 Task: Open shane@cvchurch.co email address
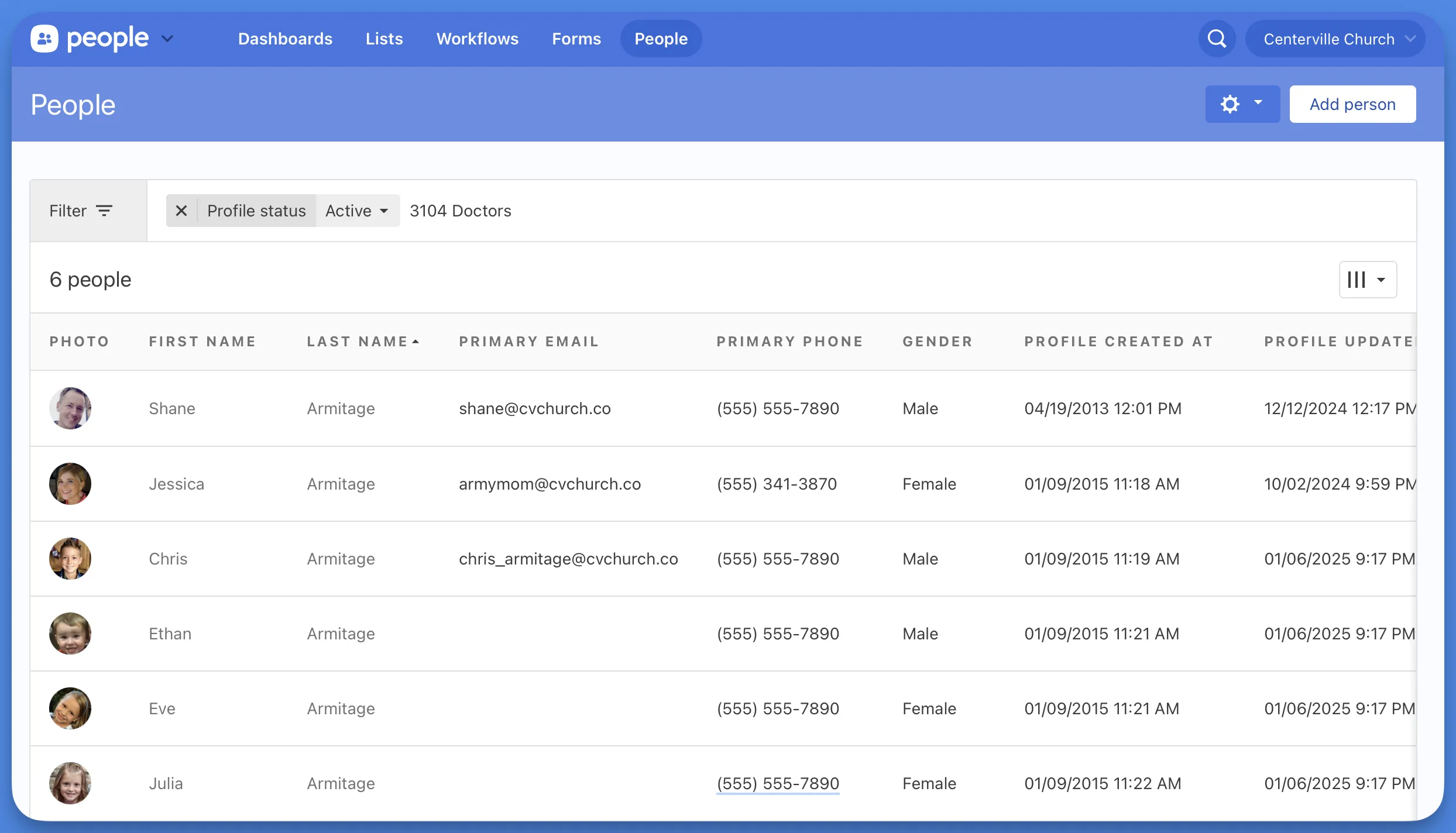coord(534,408)
